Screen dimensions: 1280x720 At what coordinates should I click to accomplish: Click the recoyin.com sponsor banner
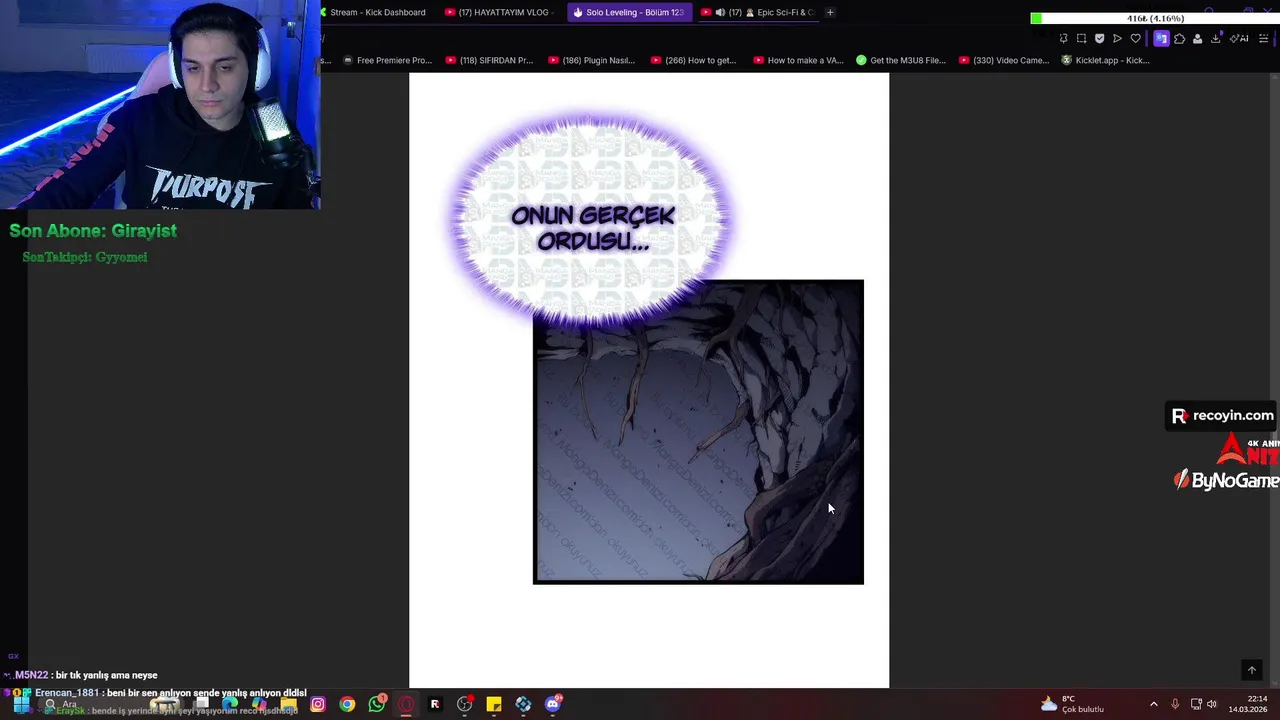[x=1223, y=416]
